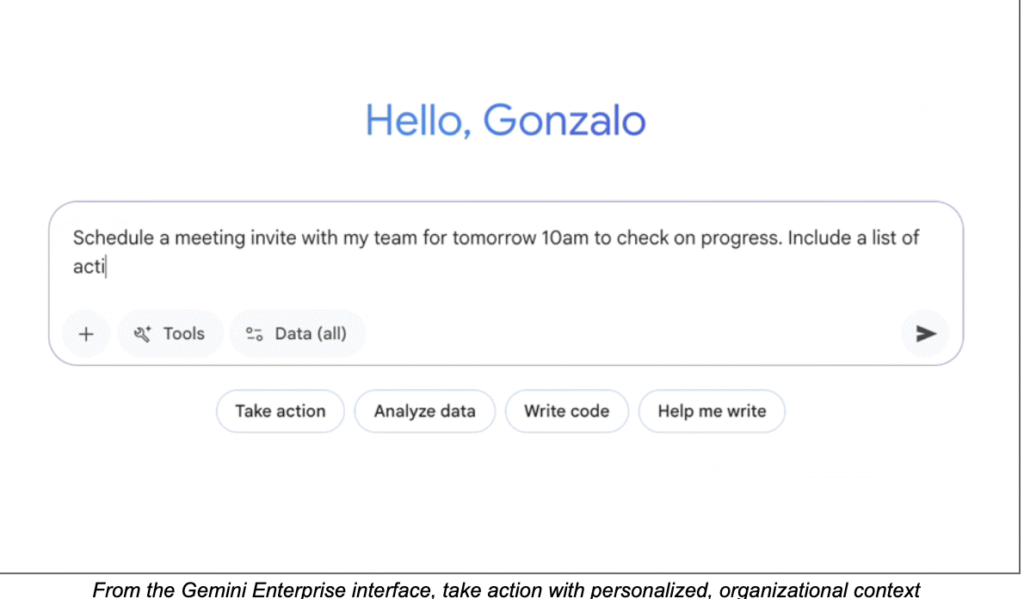Click the word "Schedule" in the prompt
The width and height of the screenshot is (1024, 599).
click(110, 238)
